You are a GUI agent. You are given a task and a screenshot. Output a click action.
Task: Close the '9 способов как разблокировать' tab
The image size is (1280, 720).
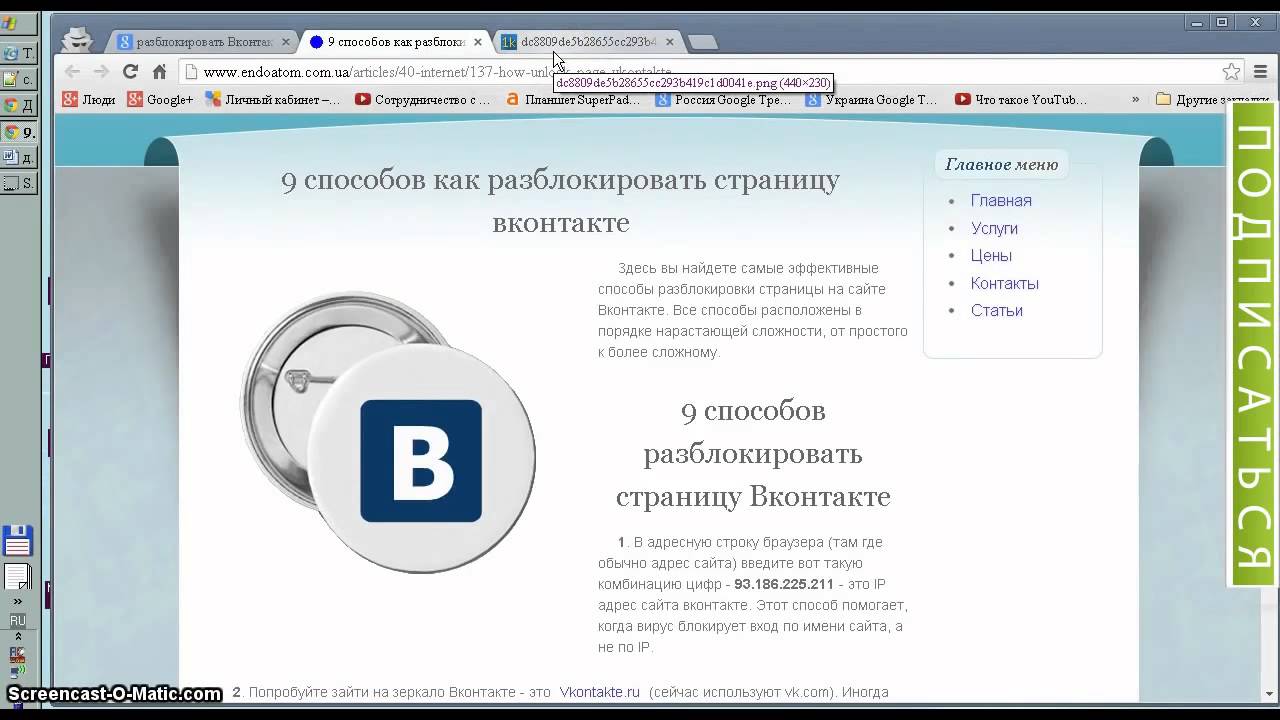[x=478, y=42]
